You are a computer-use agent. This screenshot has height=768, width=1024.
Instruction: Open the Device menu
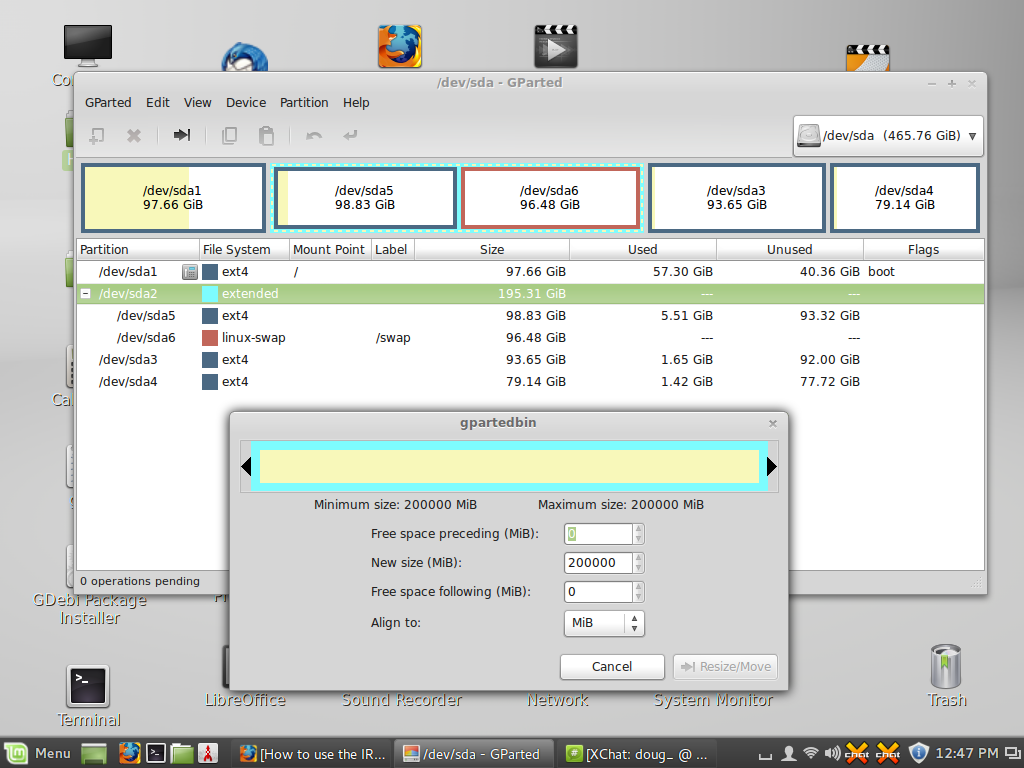click(246, 103)
